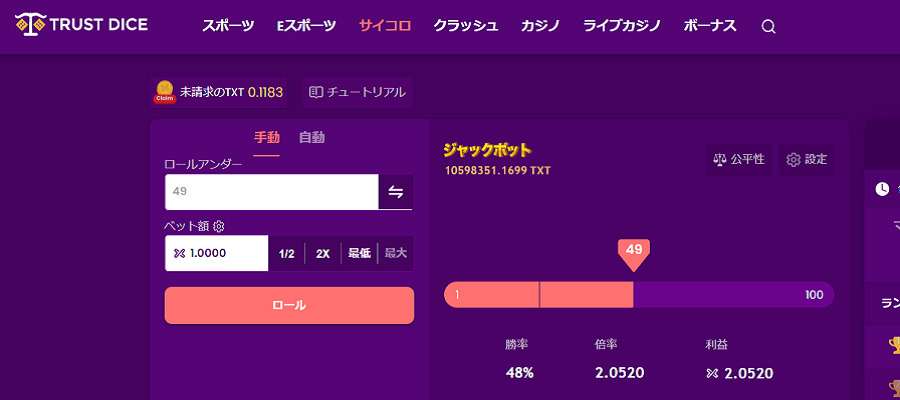The height and width of the screenshot is (400, 900).
Task: Click the Trust Dice logo
Action: 81,25
